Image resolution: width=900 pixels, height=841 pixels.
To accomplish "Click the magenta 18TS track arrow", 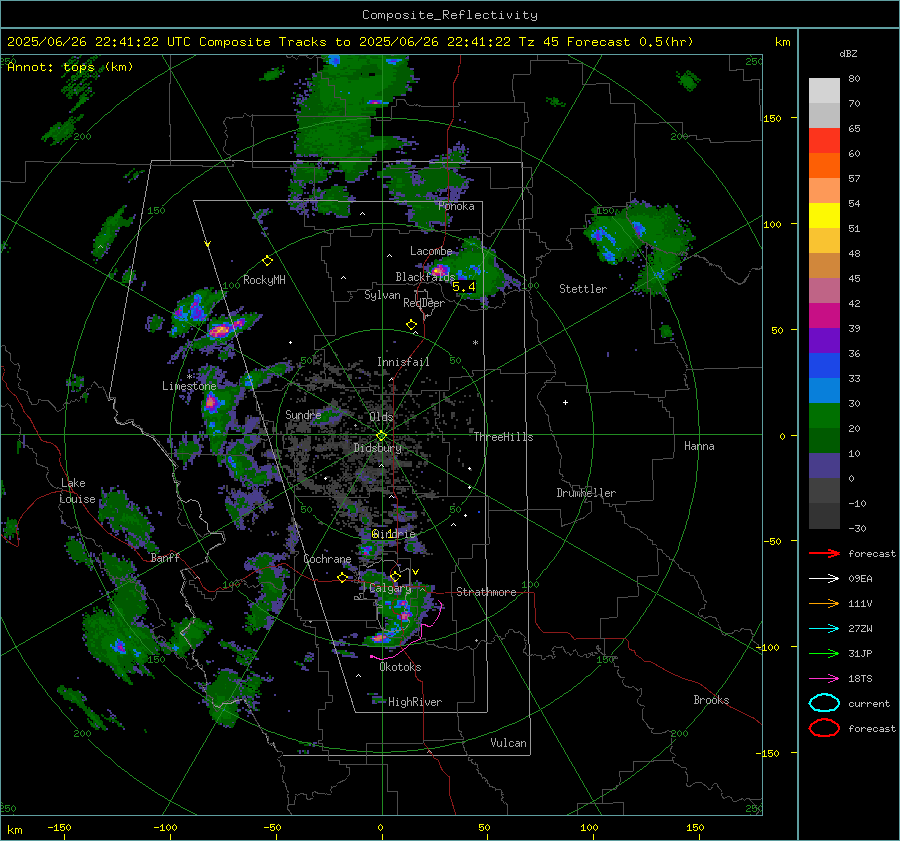I will pos(824,679).
